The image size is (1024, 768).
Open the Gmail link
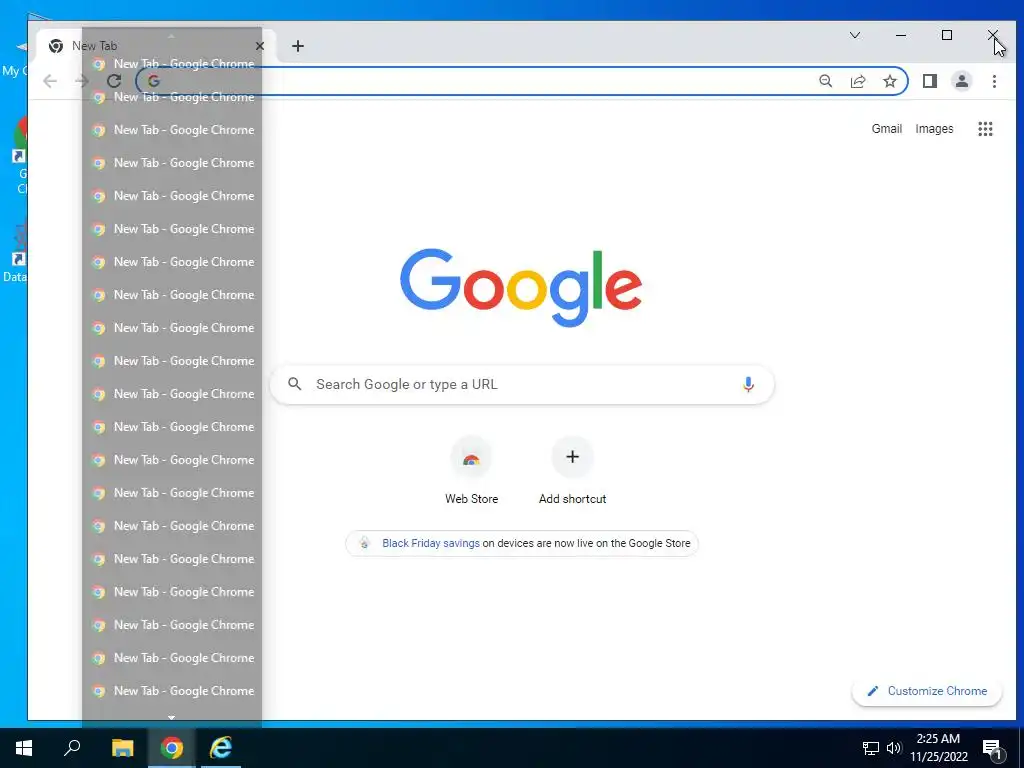(x=886, y=129)
